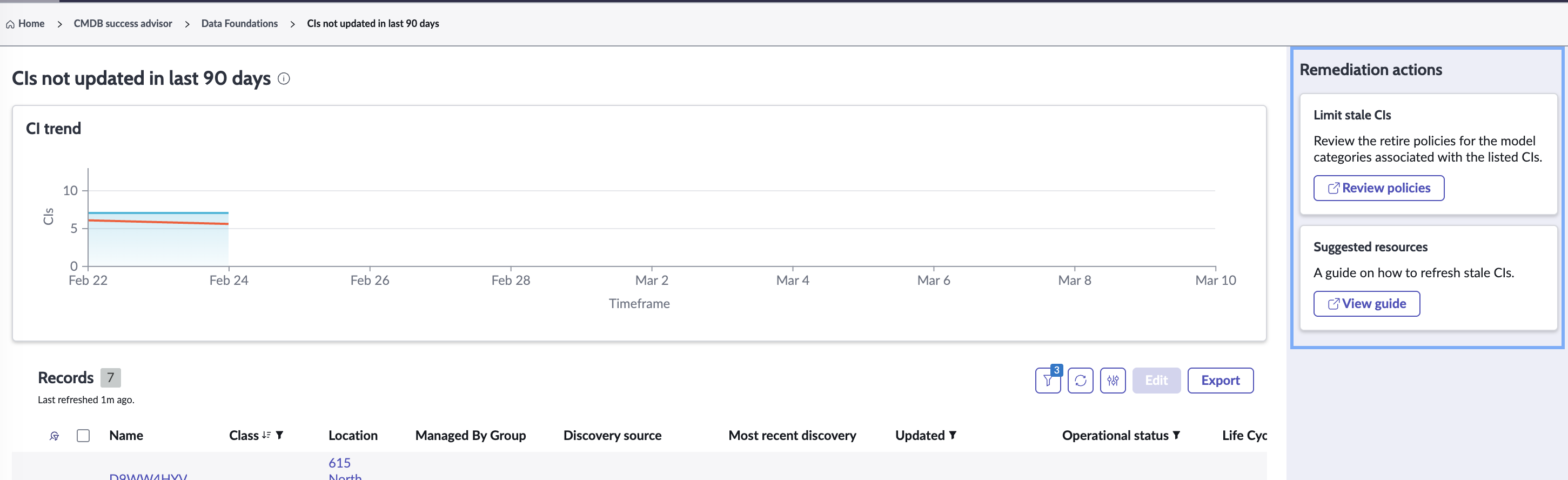The height and width of the screenshot is (480, 1568).
Task: Sort by Most recent discovery column
Action: click(x=792, y=436)
